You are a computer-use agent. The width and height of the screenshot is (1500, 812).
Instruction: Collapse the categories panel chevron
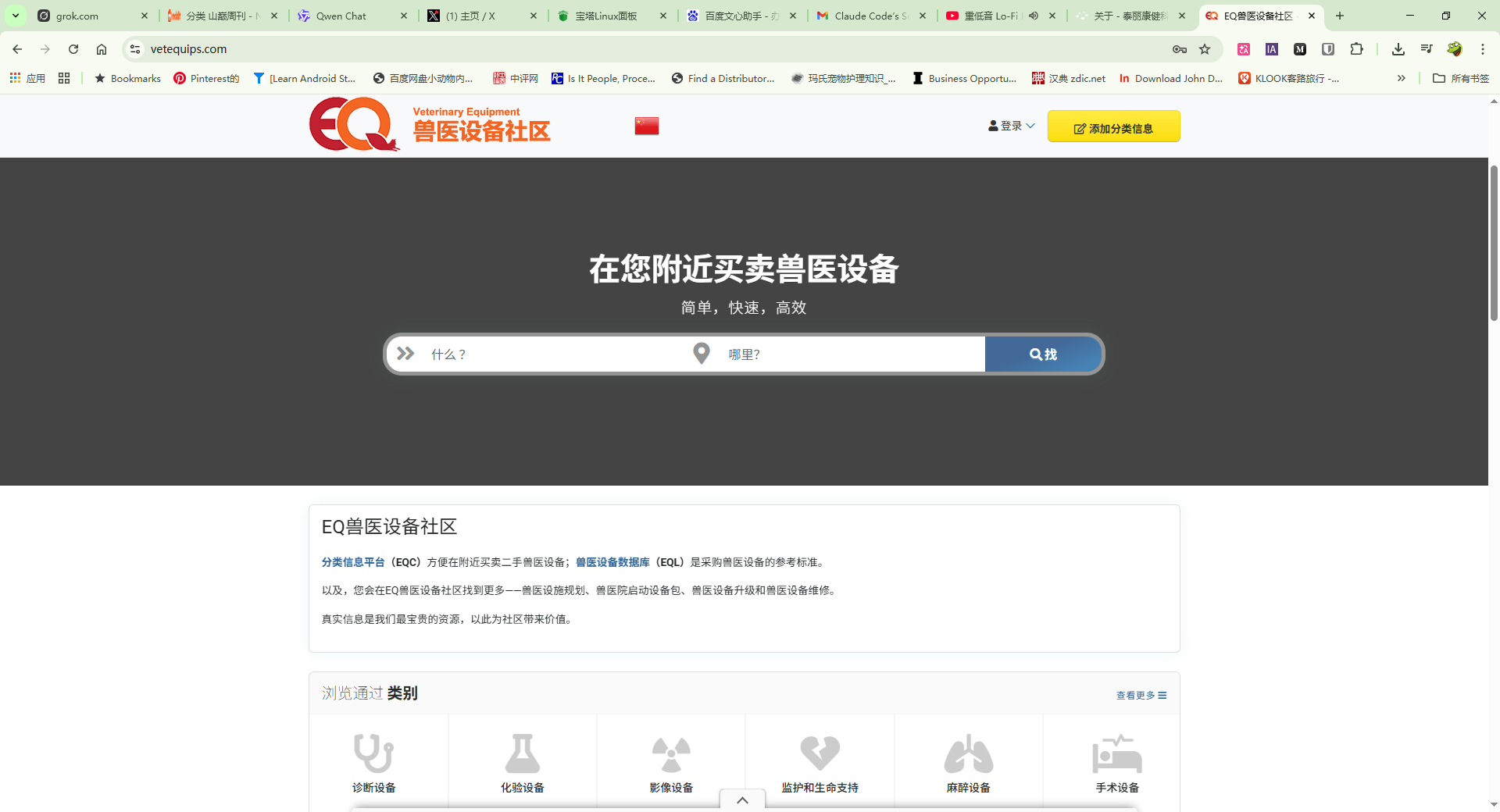tap(741, 800)
